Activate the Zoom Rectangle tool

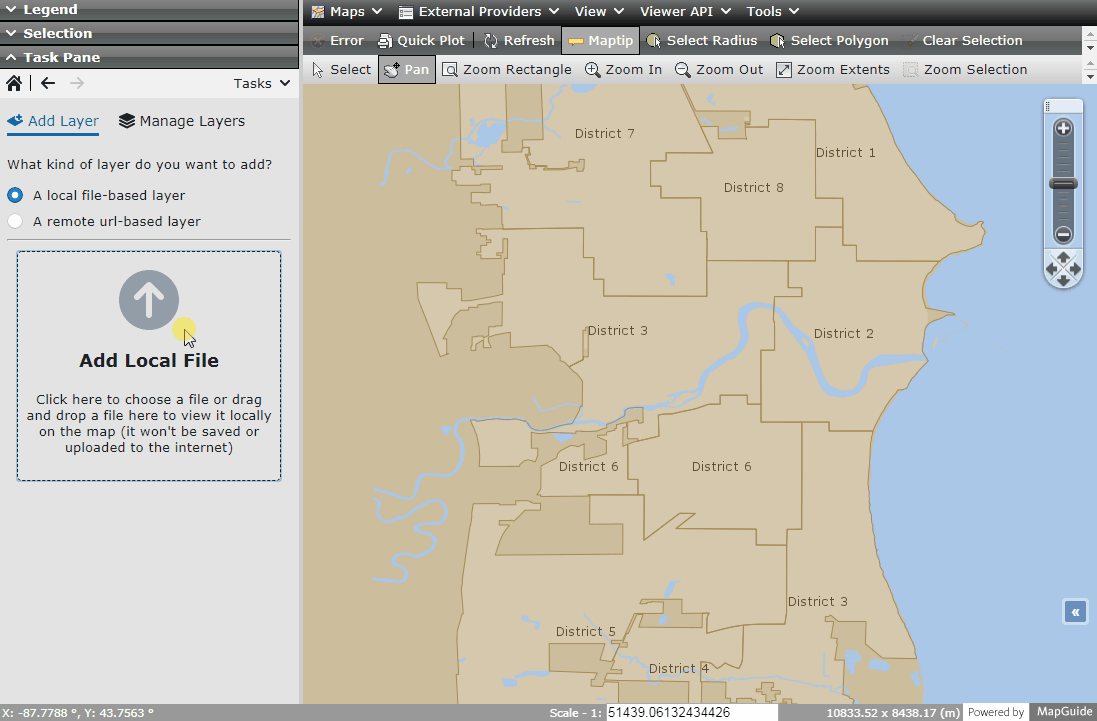pos(510,69)
